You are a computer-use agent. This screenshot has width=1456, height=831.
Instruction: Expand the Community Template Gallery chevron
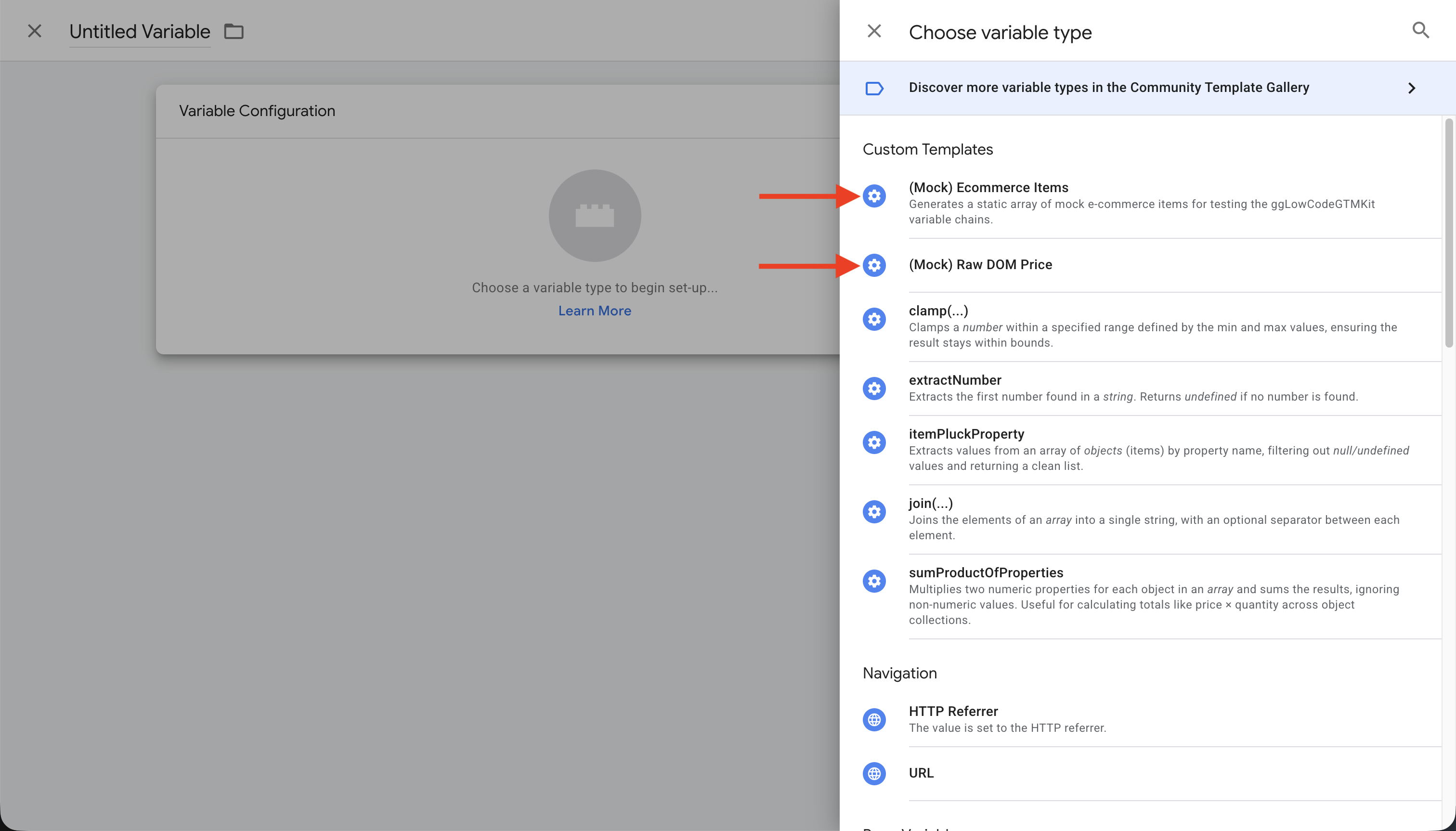tap(1412, 89)
